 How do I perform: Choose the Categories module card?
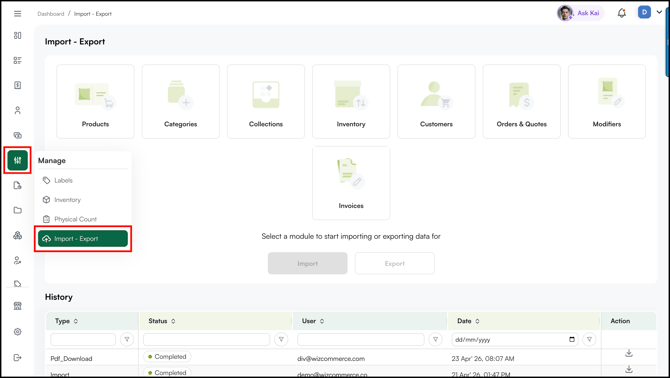pyautogui.click(x=181, y=102)
